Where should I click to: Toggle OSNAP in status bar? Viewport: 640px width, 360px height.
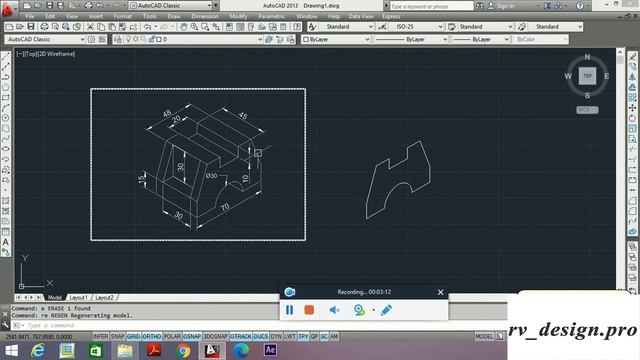[x=192, y=336]
